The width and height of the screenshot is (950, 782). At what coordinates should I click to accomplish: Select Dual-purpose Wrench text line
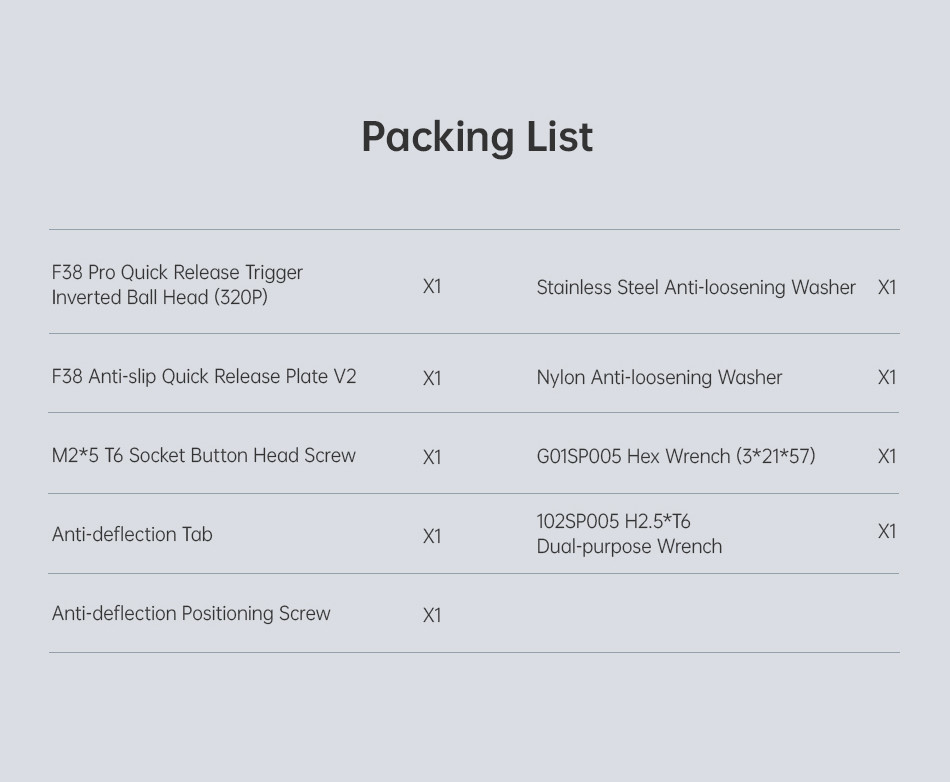pos(629,546)
